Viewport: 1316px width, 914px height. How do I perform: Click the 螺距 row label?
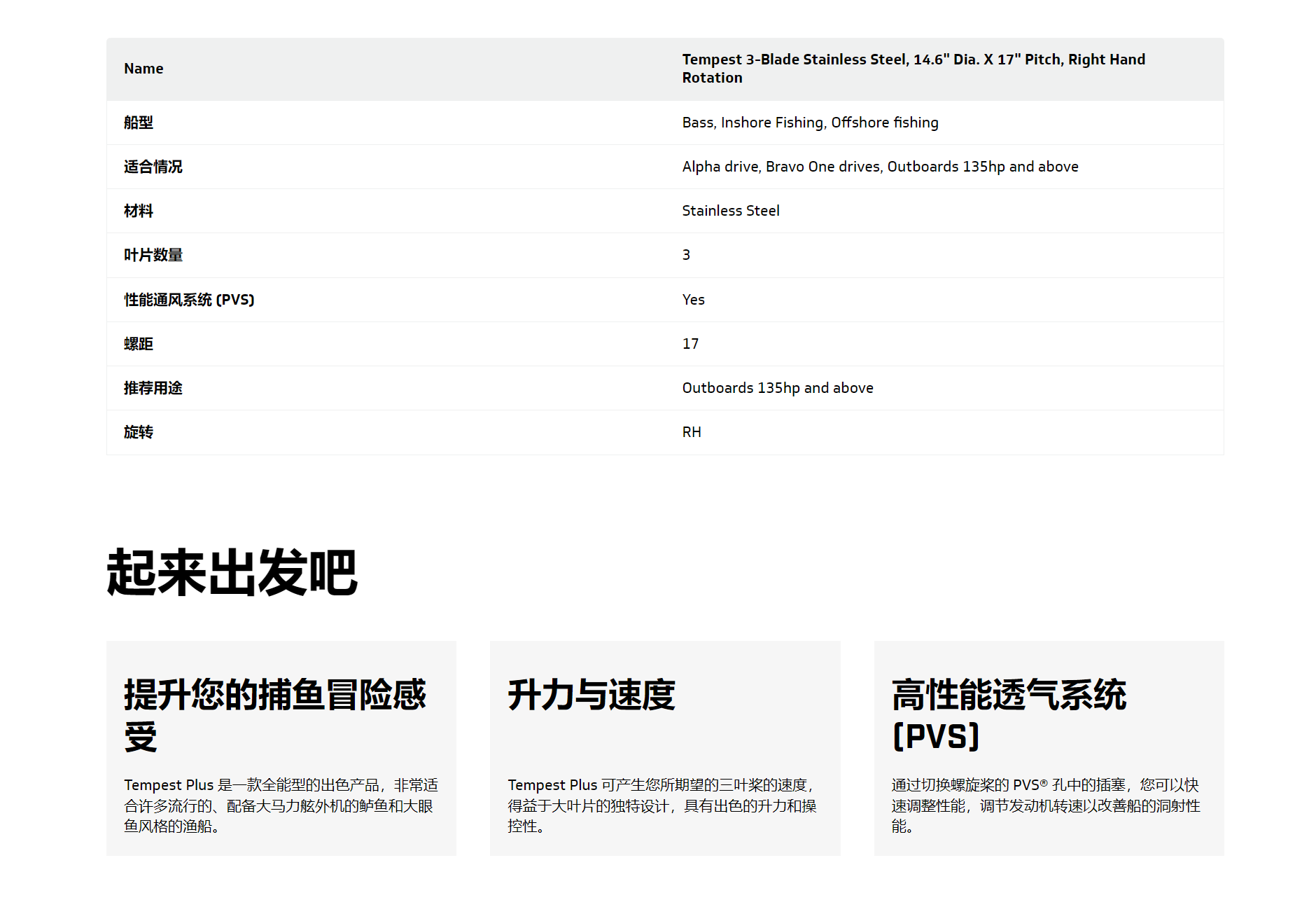pyautogui.click(x=138, y=344)
